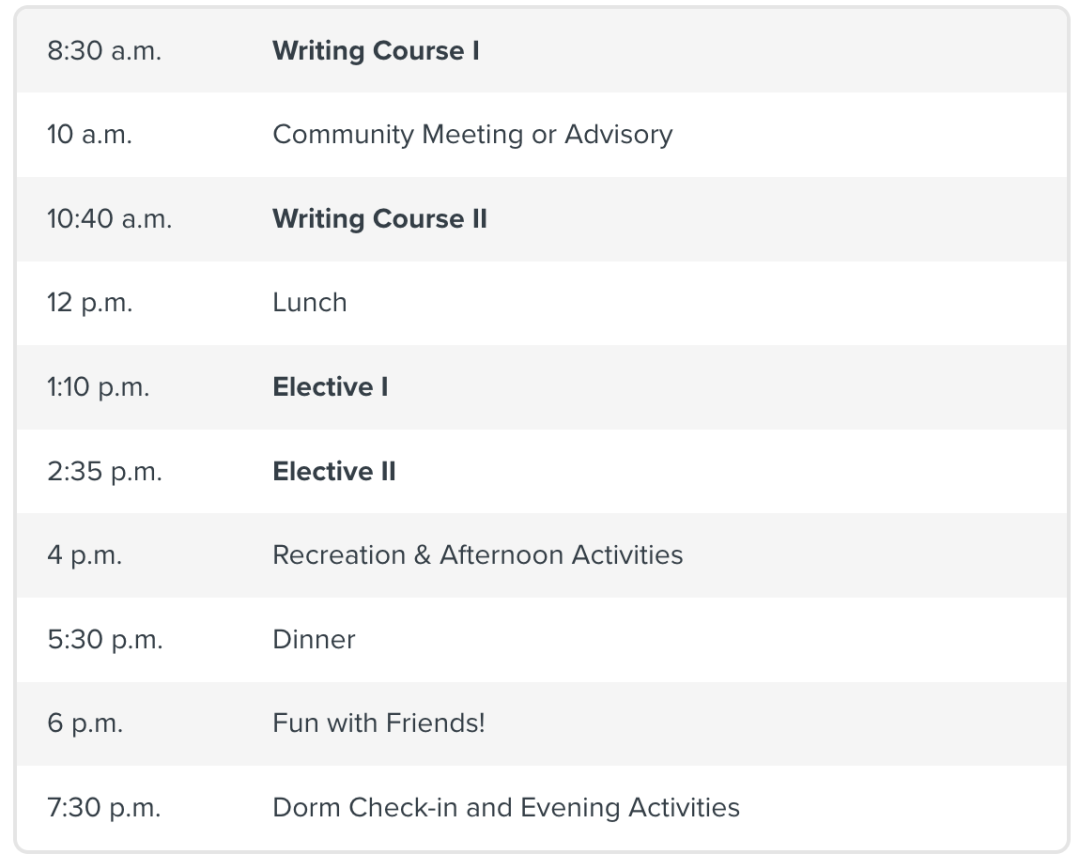Select the Dinner schedule entry
The width and height of the screenshot is (1080, 860).
[x=313, y=639]
